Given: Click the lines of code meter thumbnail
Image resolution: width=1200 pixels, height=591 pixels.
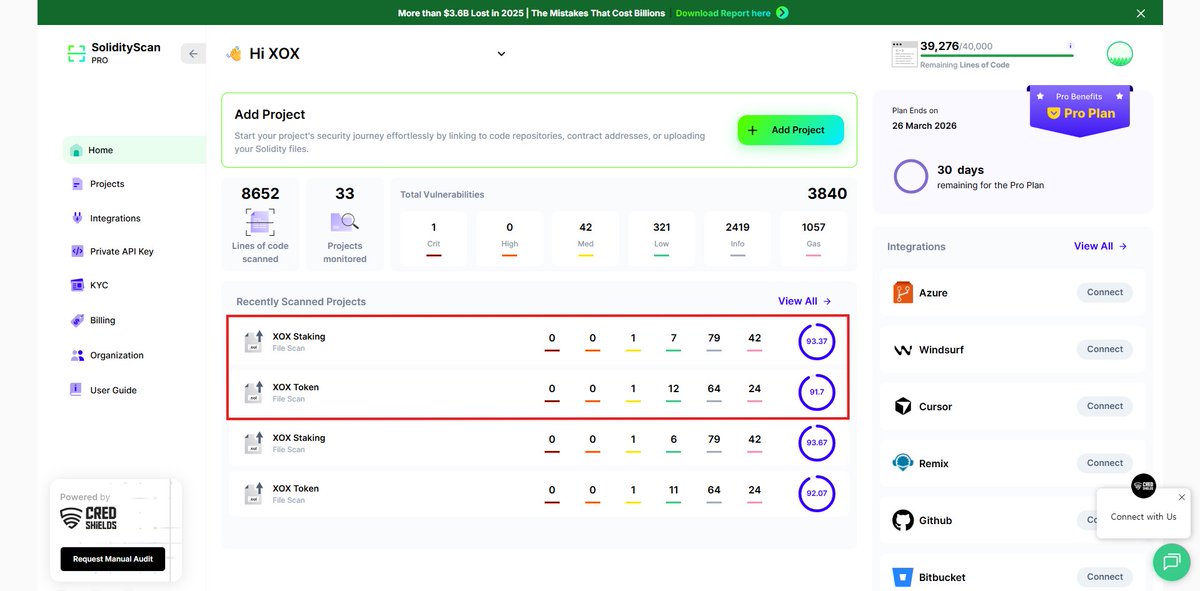Looking at the screenshot, I should [x=904, y=54].
